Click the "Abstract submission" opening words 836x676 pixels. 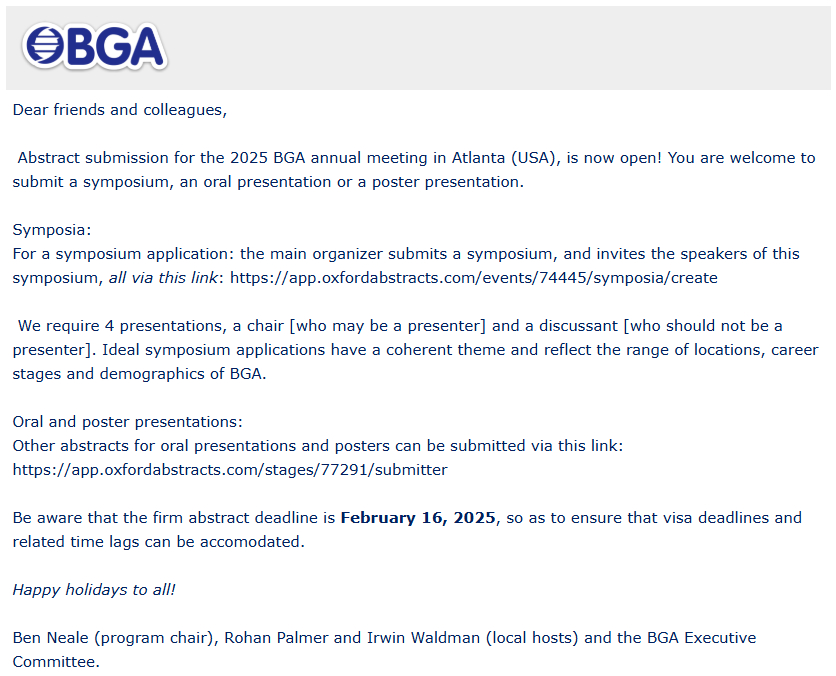click(x=86, y=157)
